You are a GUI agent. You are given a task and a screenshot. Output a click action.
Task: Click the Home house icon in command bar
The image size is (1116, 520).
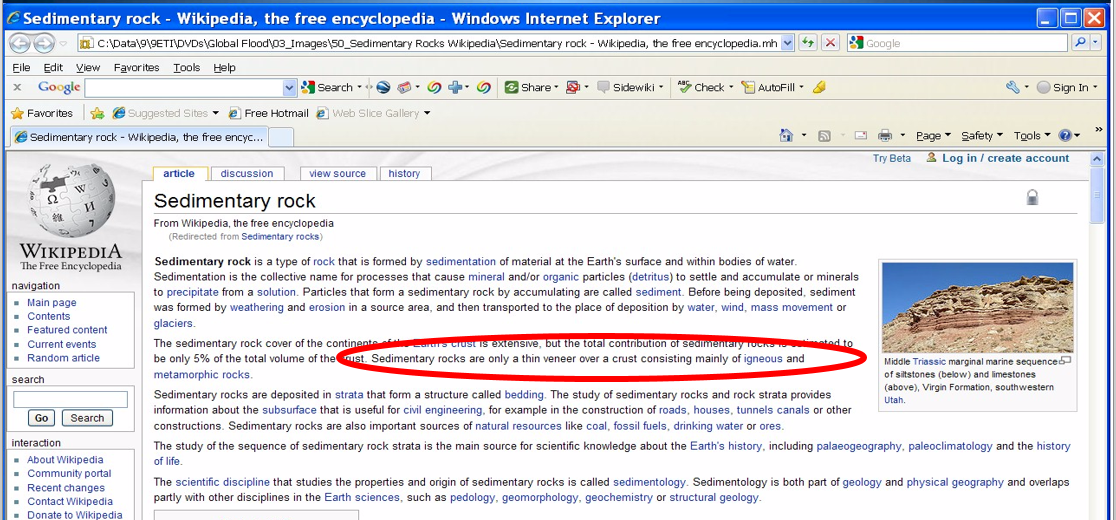point(786,135)
